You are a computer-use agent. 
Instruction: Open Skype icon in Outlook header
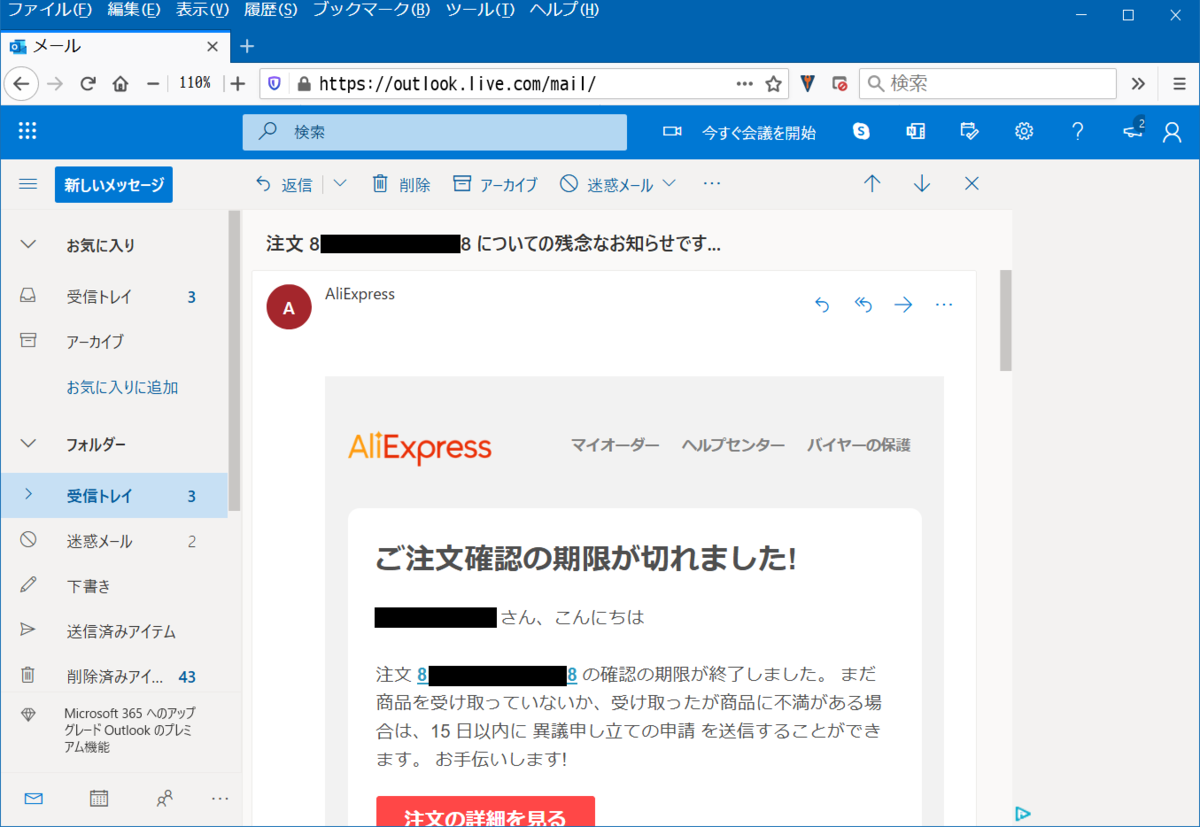(860, 131)
